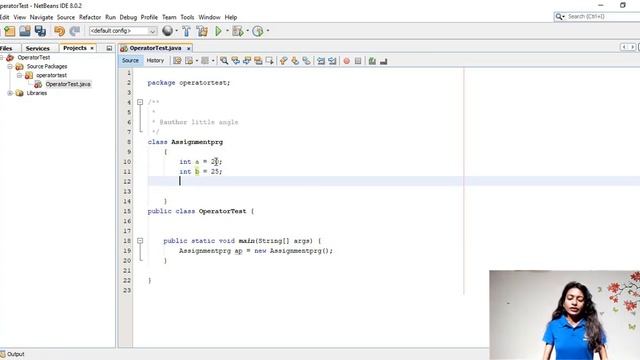Open the dropdown arrow beside the Debug icon
This screenshot has width=640, height=360.
[x=247, y=31]
